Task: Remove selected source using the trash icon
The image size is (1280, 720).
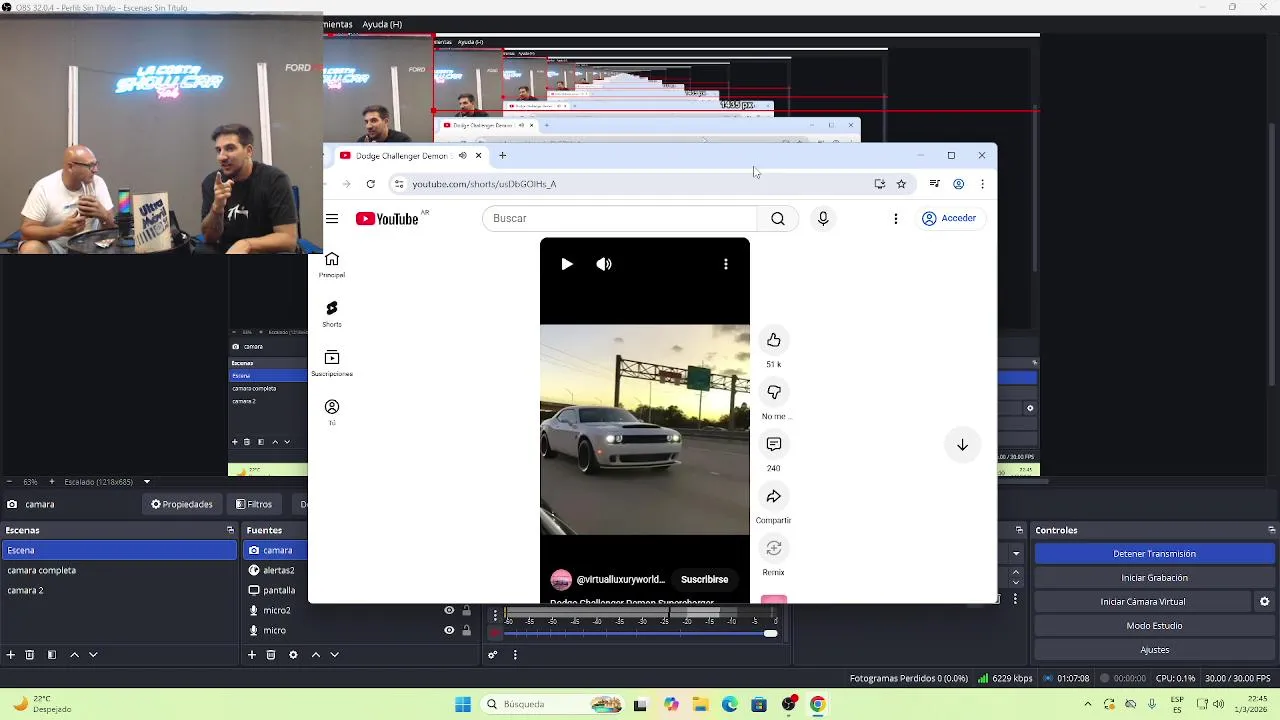Action: 271,655
